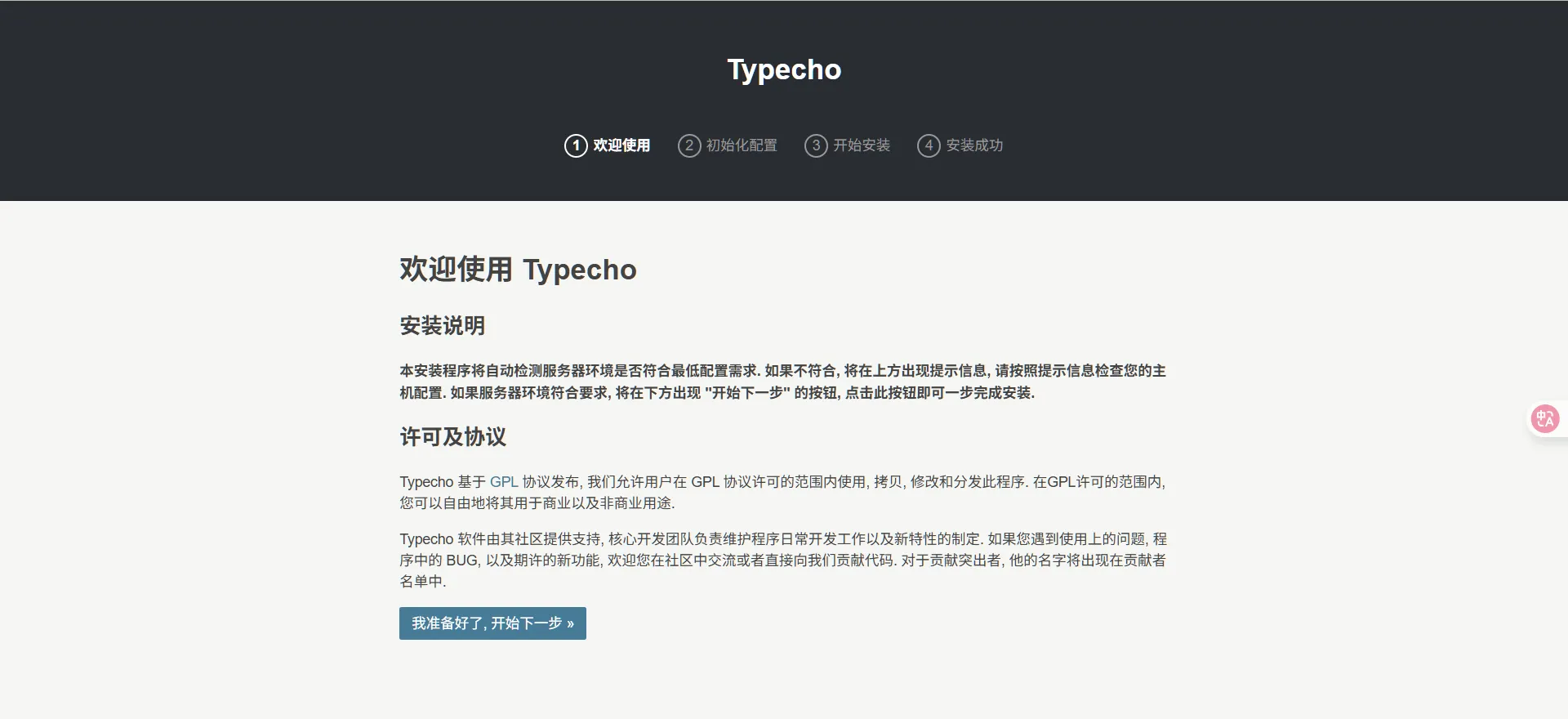Click the 欢迎使用 Typecho heading
1568x719 pixels.
518,270
